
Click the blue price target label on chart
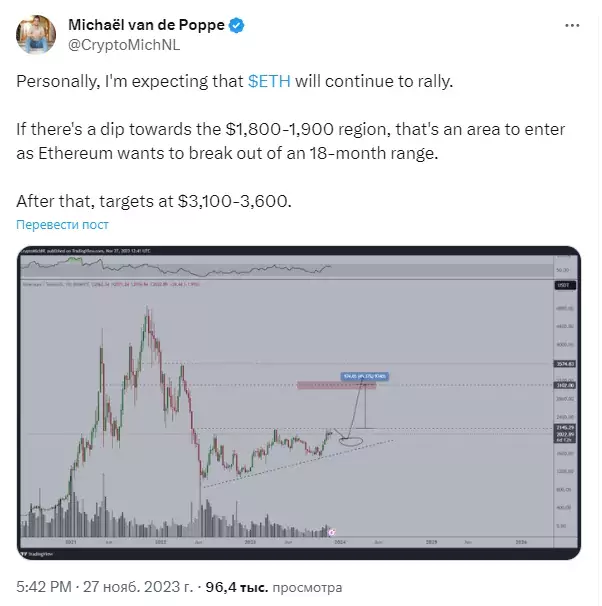(365, 376)
